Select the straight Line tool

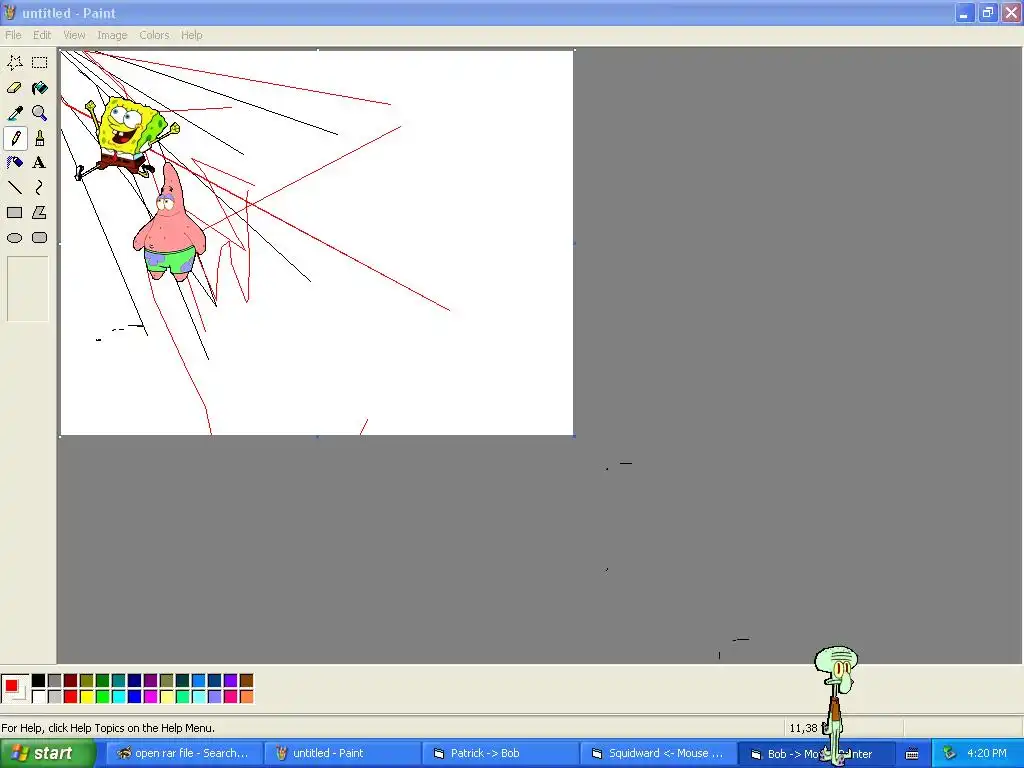pos(14,188)
